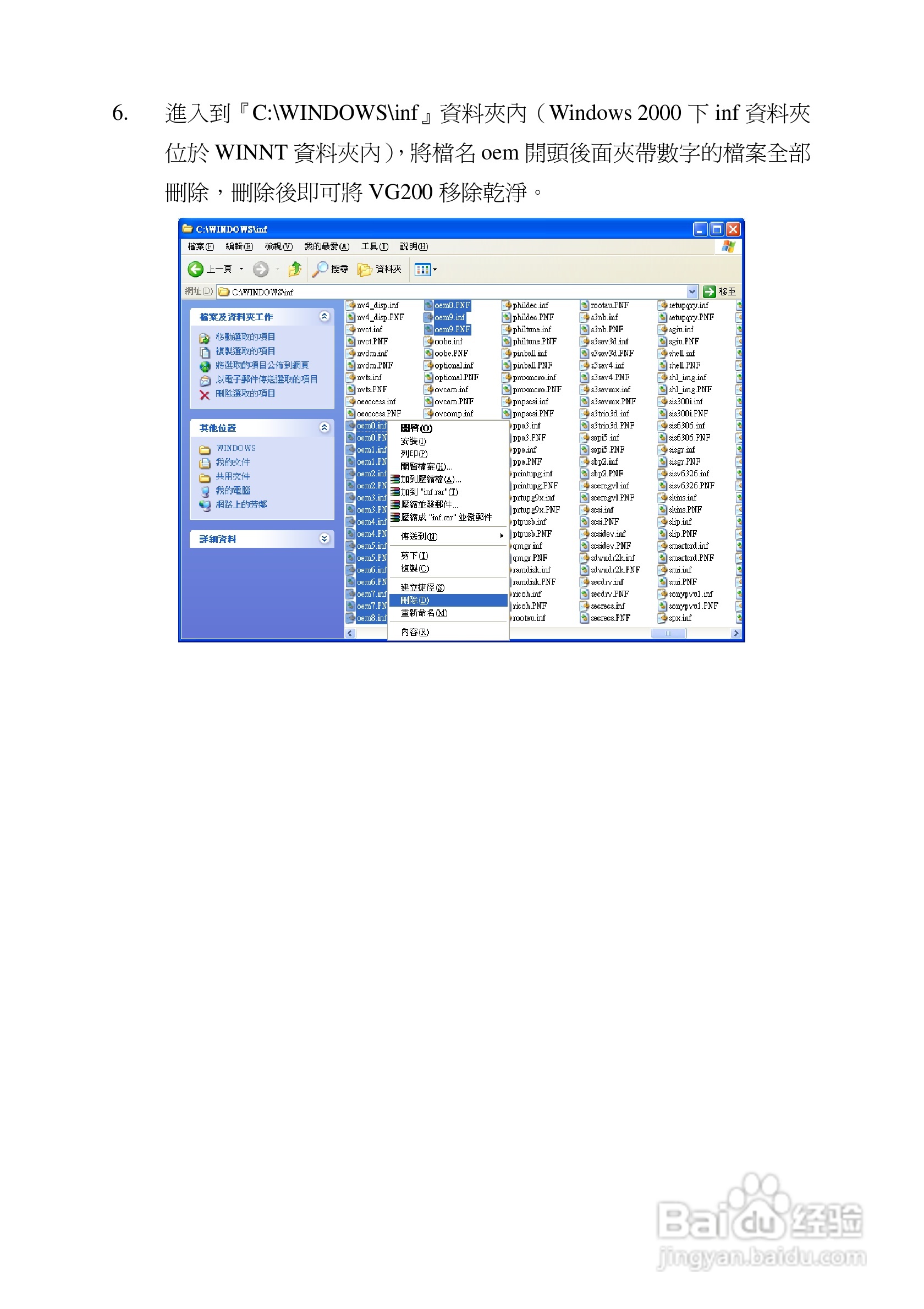Click the horizontal scrollbar right arrow
This screenshot has height=1309, width=924.
pos(735,634)
